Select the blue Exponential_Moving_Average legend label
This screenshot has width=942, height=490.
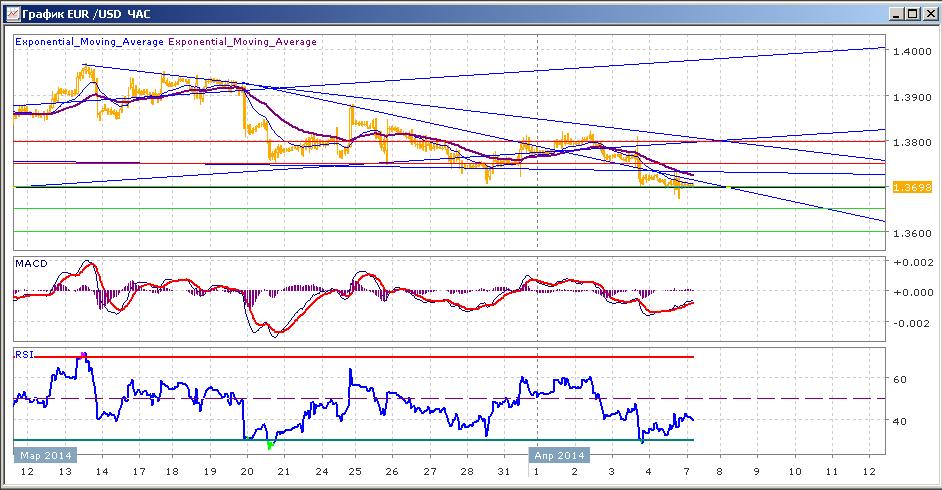[x=90, y=42]
